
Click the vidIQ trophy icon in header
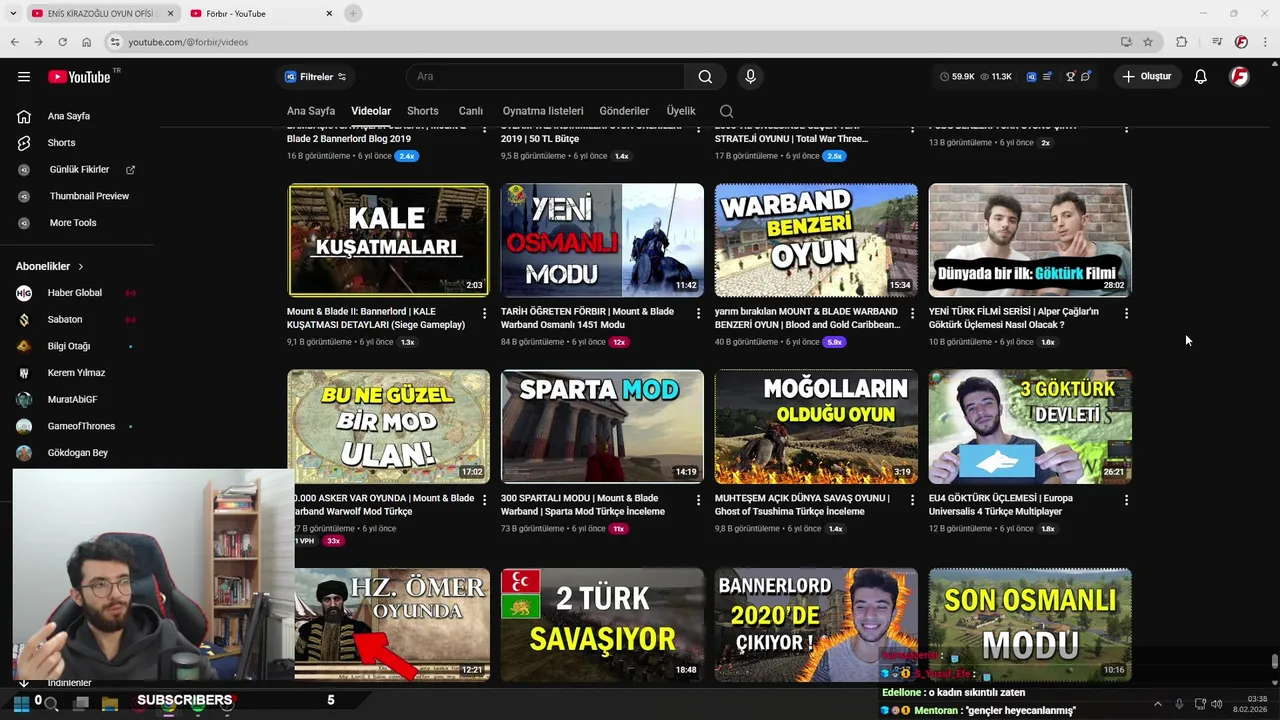(1070, 77)
